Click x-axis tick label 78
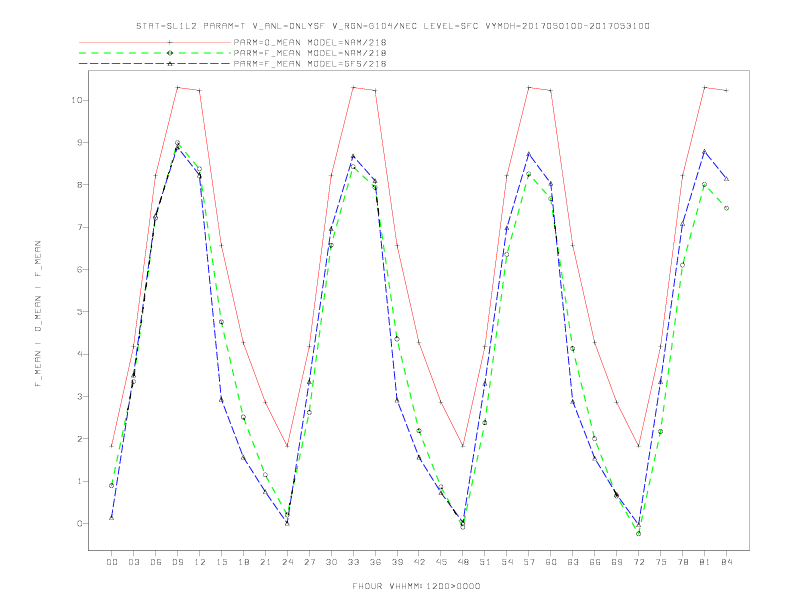792x612 pixels. (x=682, y=562)
